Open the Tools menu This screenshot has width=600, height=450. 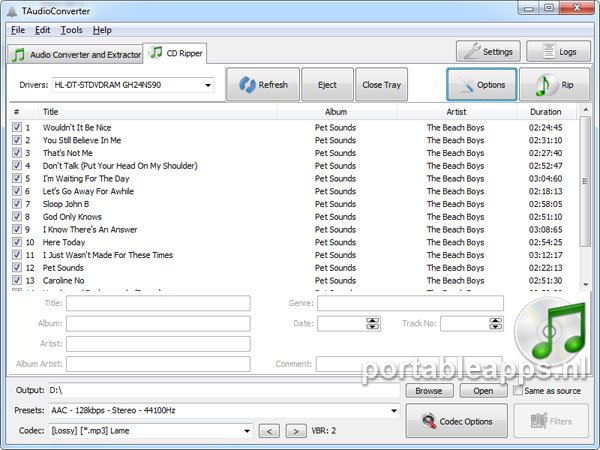point(71,30)
